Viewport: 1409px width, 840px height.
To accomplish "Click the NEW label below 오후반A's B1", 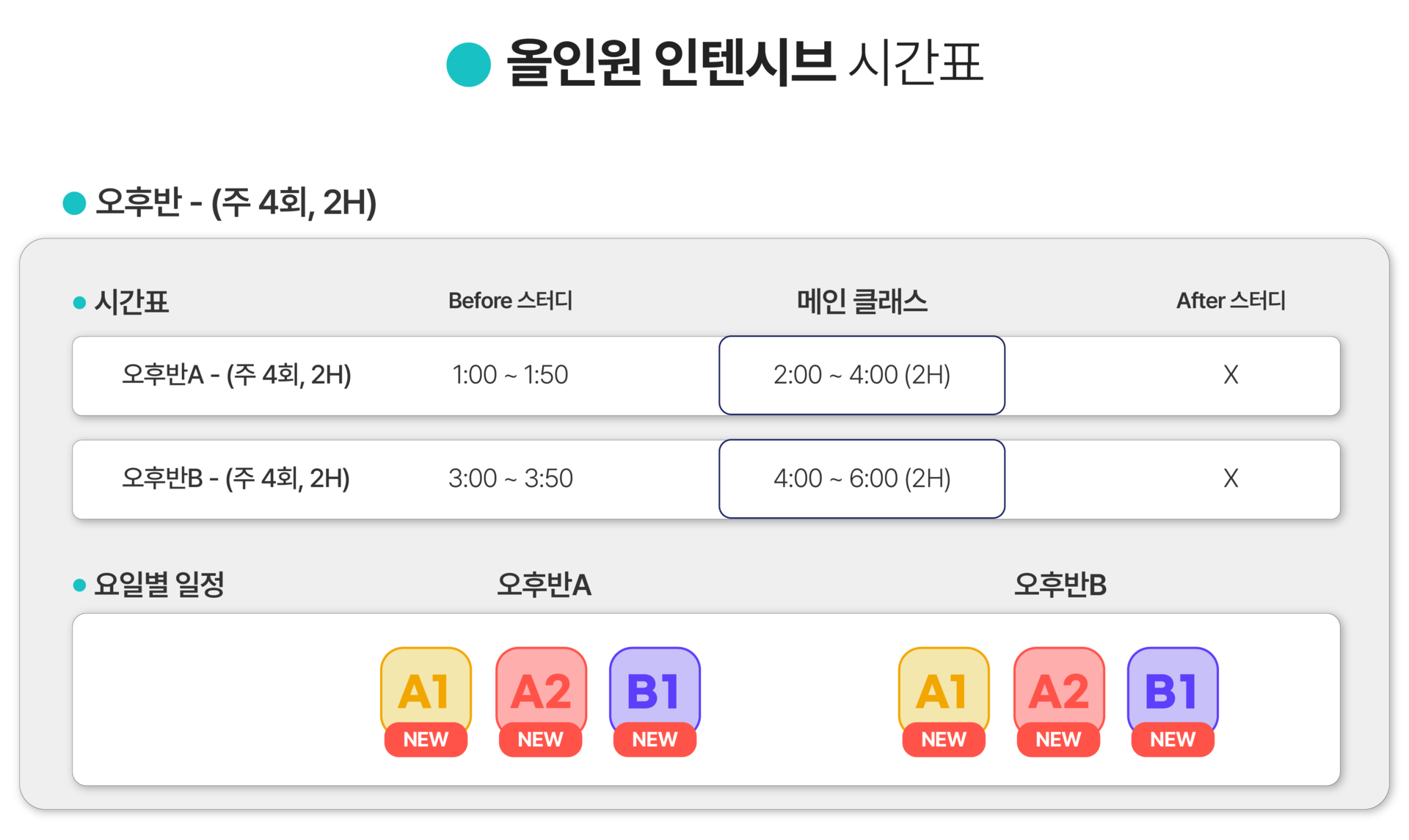I will 655,739.
